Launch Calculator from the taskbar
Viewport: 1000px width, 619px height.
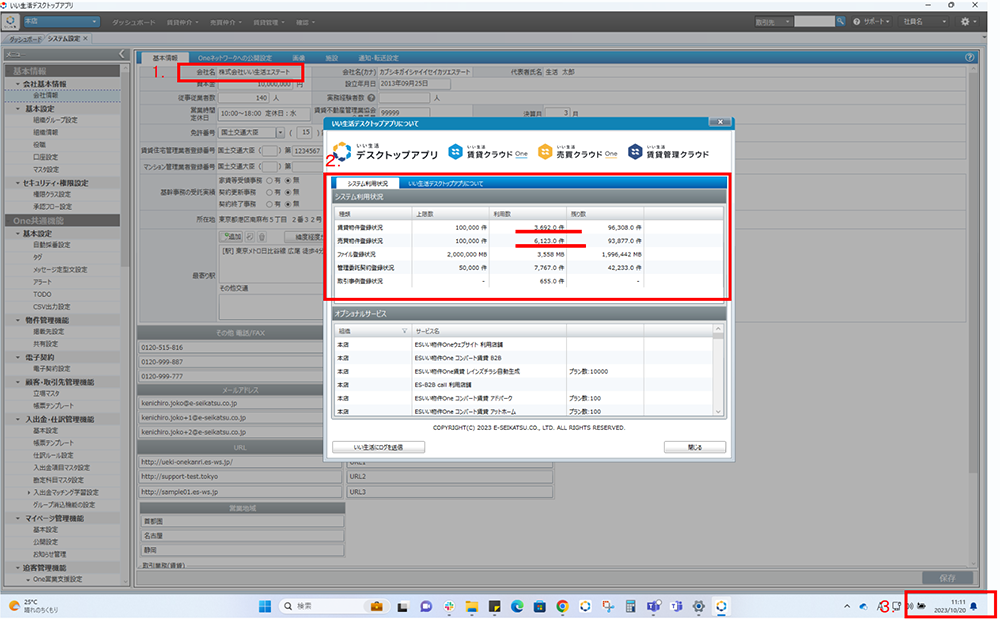[630, 606]
